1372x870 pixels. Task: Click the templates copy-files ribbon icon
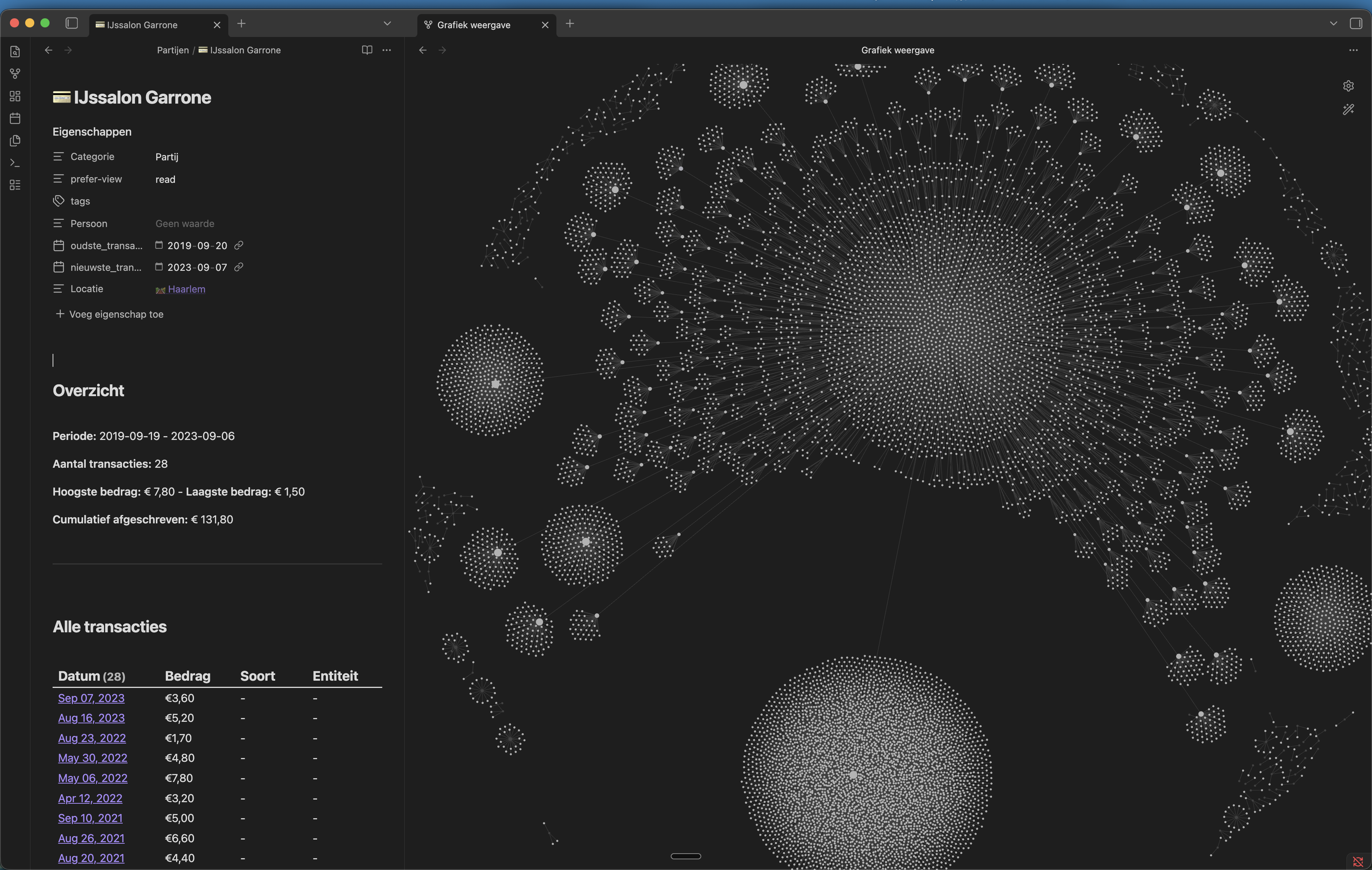(15, 141)
